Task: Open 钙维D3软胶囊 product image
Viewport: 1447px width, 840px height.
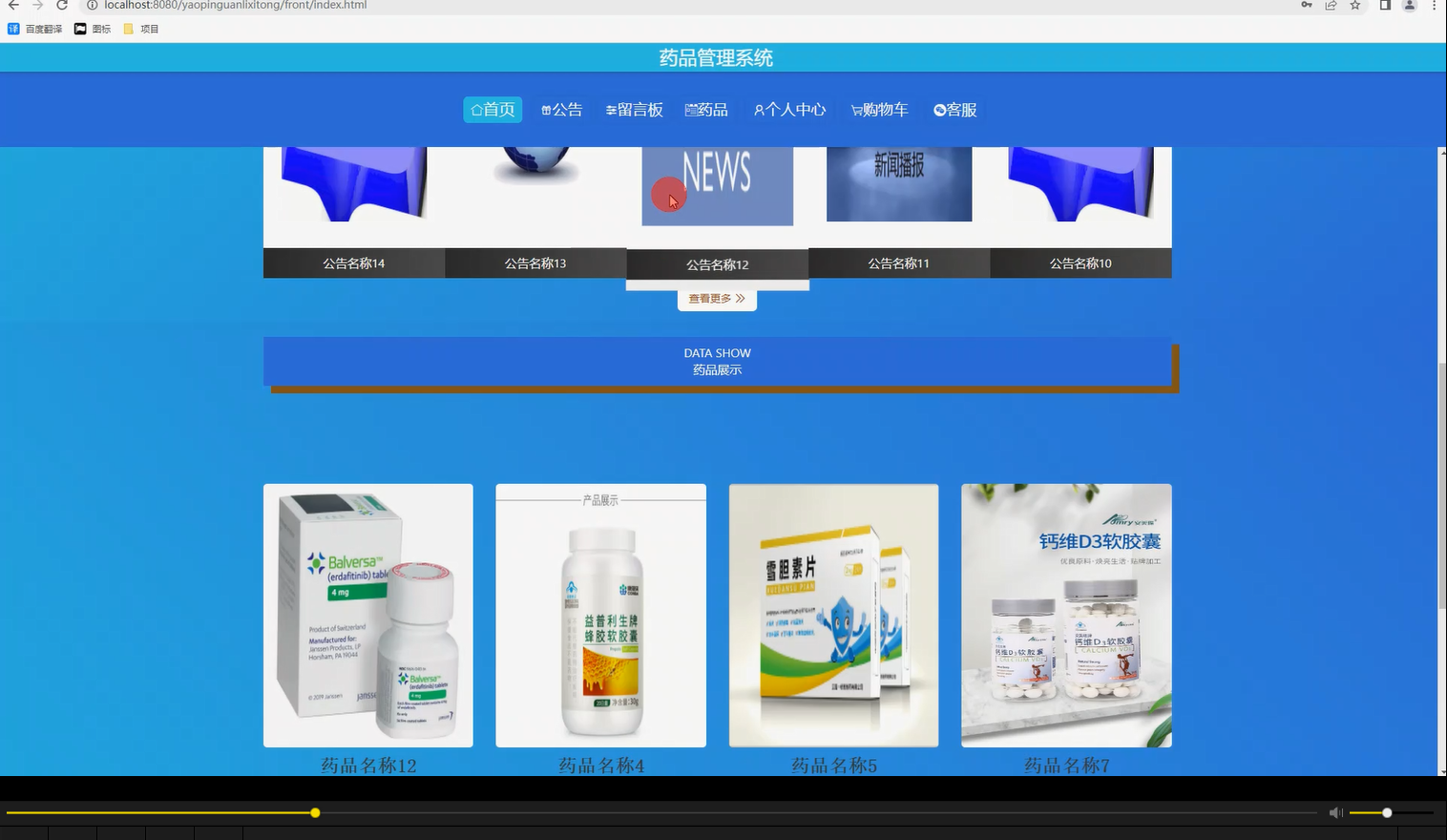Action: [x=1066, y=616]
